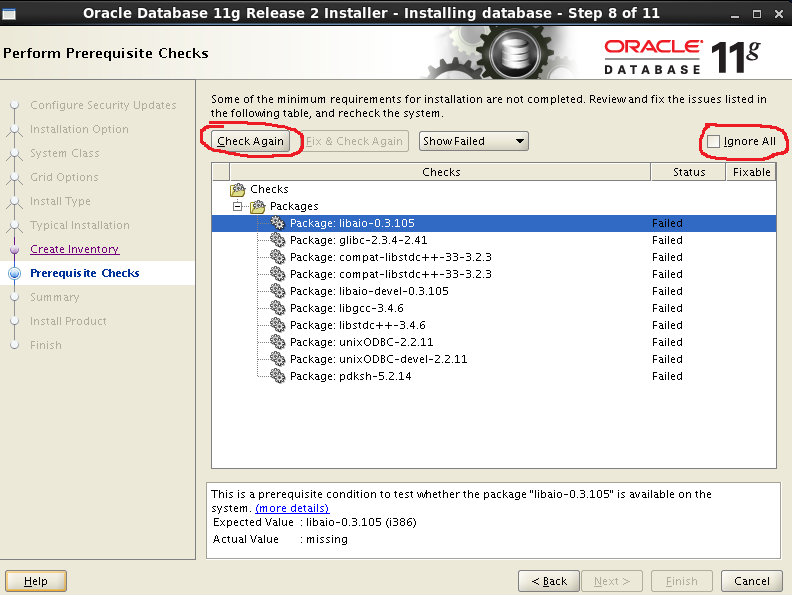Enable the Ignore All checkbox
The width and height of the screenshot is (792, 595).
click(x=713, y=141)
